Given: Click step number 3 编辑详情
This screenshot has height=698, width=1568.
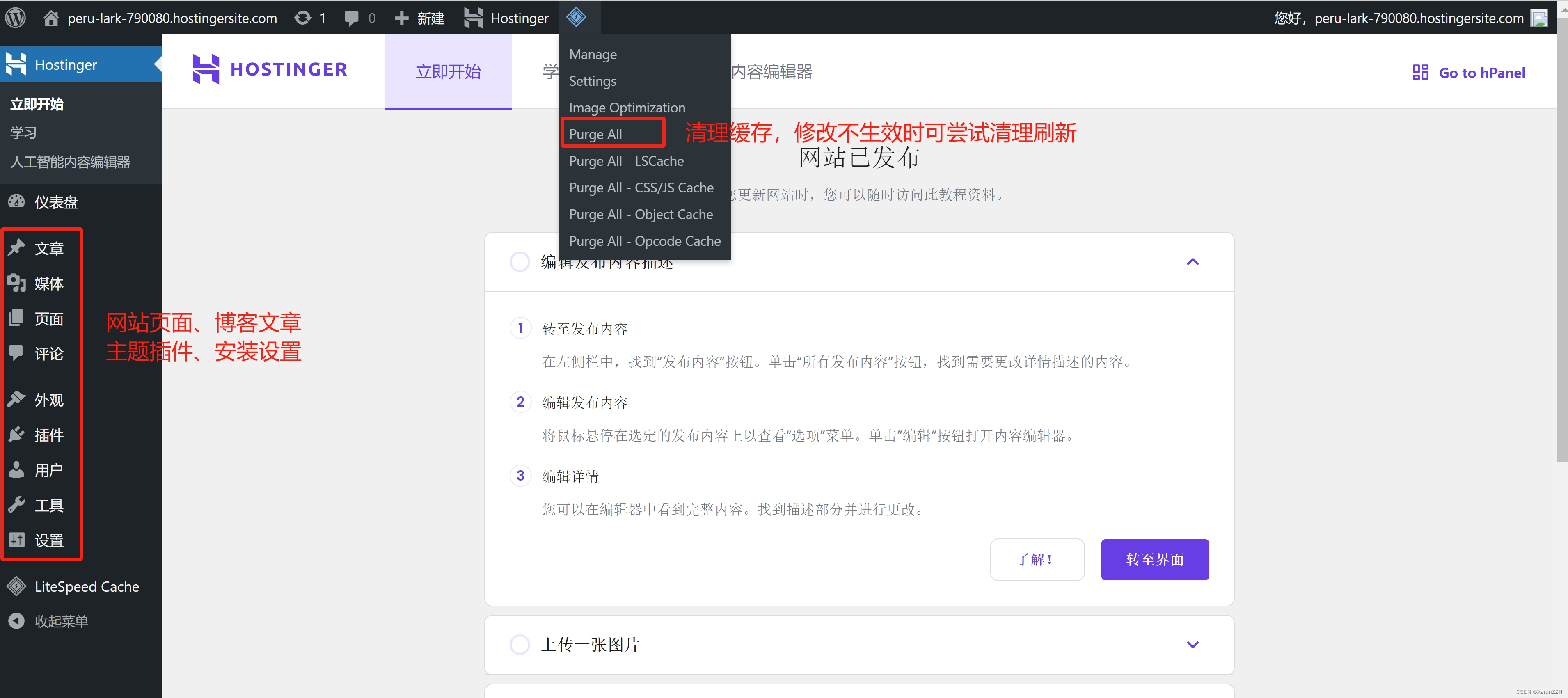Looking at the screenshot, I should pyautogui.click(x=520, y=476).
